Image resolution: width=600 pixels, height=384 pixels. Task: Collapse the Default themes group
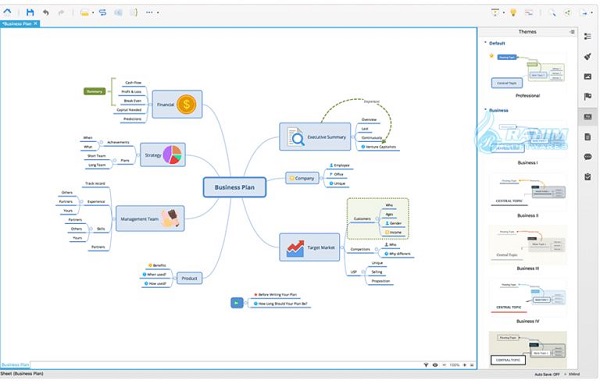[486, 43]
